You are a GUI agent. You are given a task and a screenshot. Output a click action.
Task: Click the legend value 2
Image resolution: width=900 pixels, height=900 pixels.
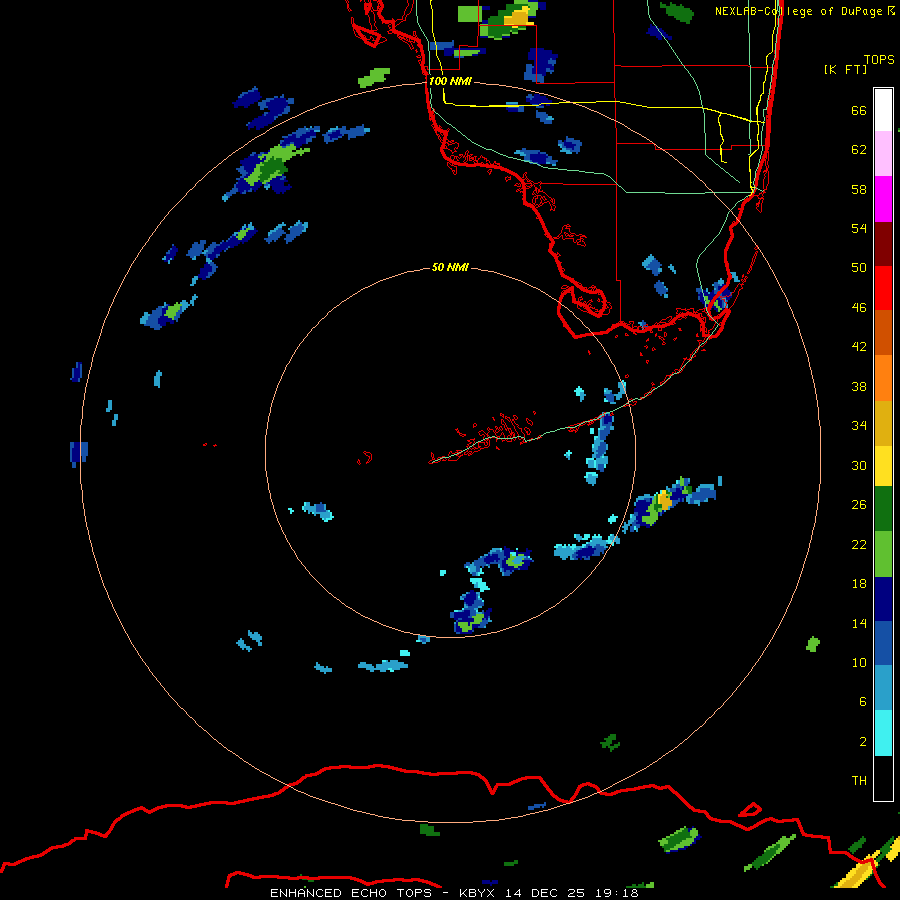(x=863, y=742)
